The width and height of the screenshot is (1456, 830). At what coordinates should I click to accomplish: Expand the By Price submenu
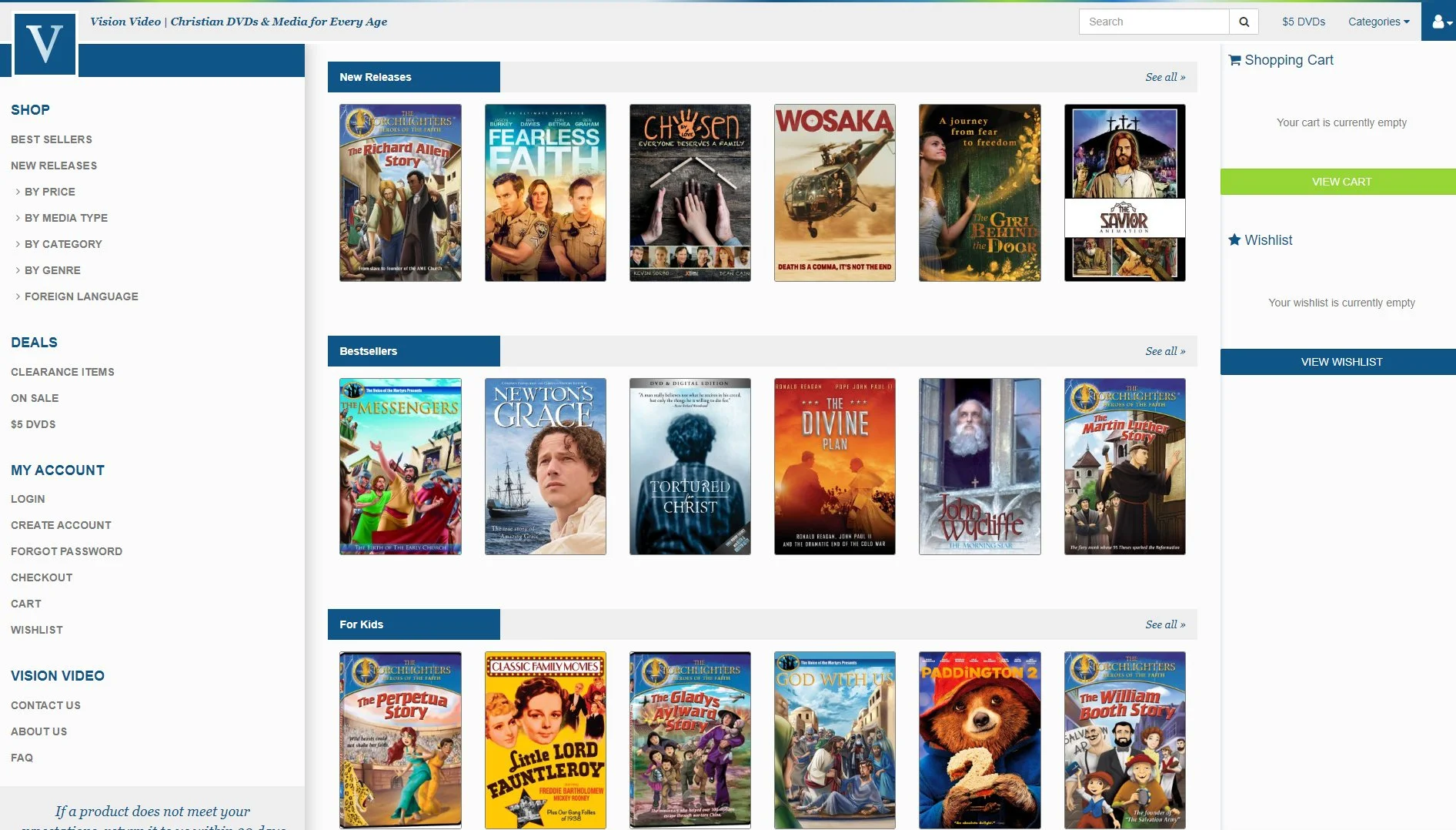[x=50, y=192]
